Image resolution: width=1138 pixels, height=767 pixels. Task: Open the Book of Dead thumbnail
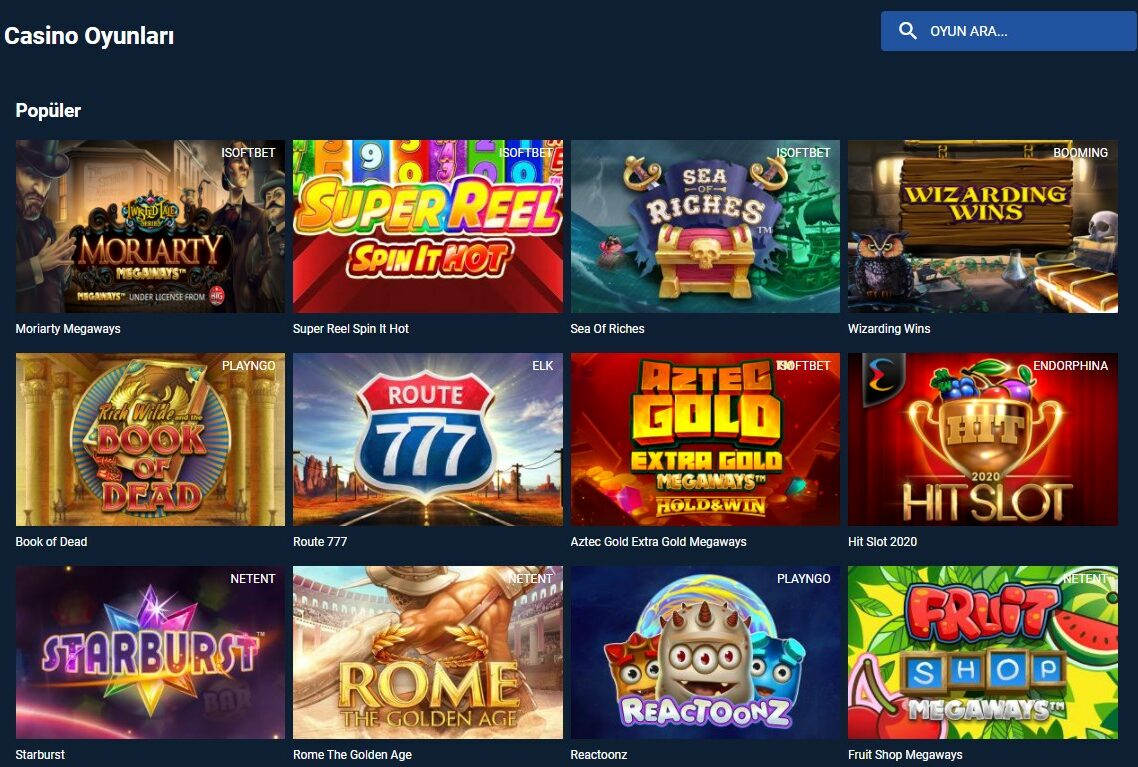(150, 440)
